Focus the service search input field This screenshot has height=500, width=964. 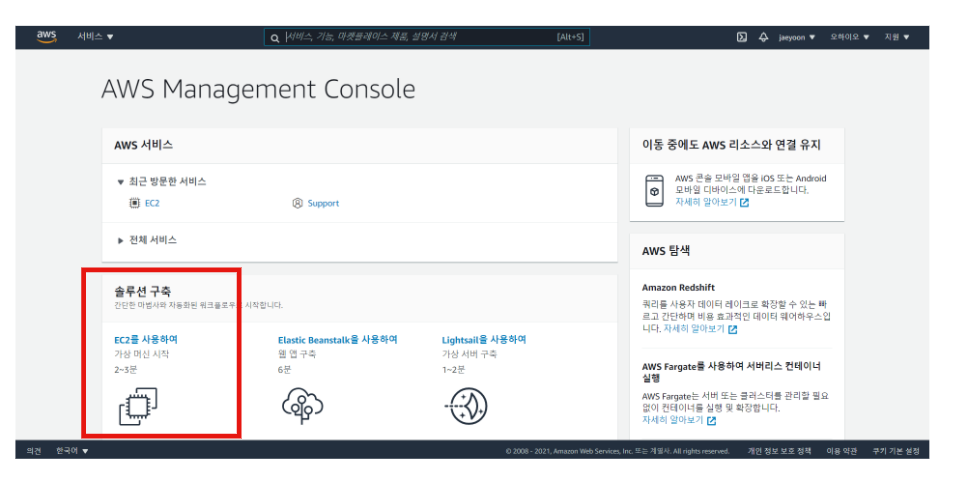[427, 37]
